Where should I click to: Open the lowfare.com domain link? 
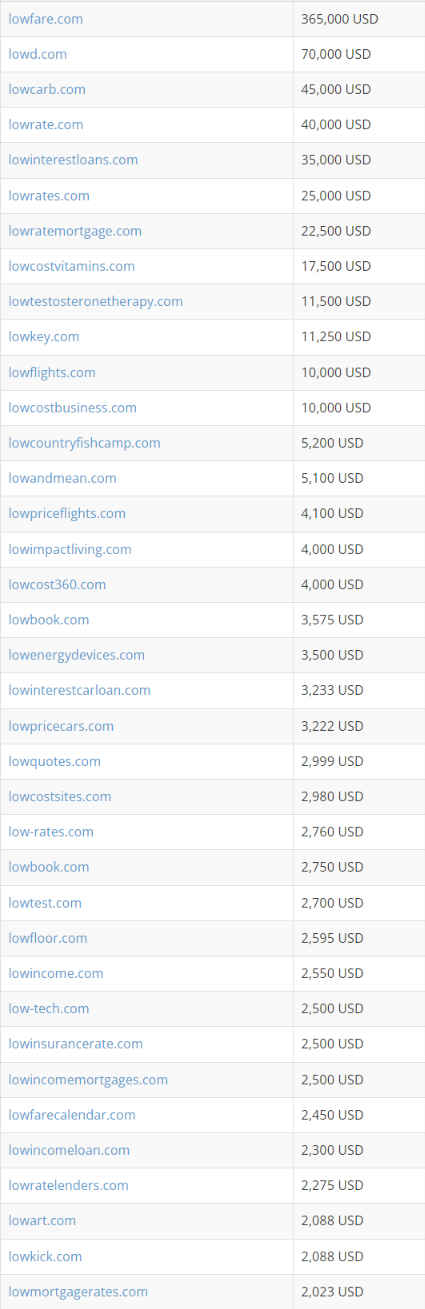pos(46,18)
